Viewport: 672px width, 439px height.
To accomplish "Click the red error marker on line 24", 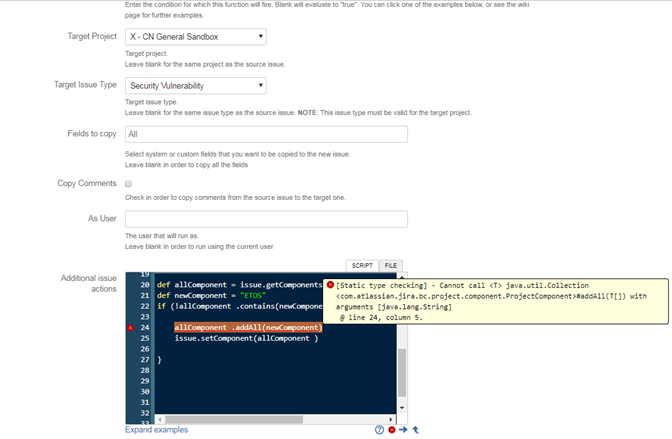I will pyautogui.click(x=131, y=328).
